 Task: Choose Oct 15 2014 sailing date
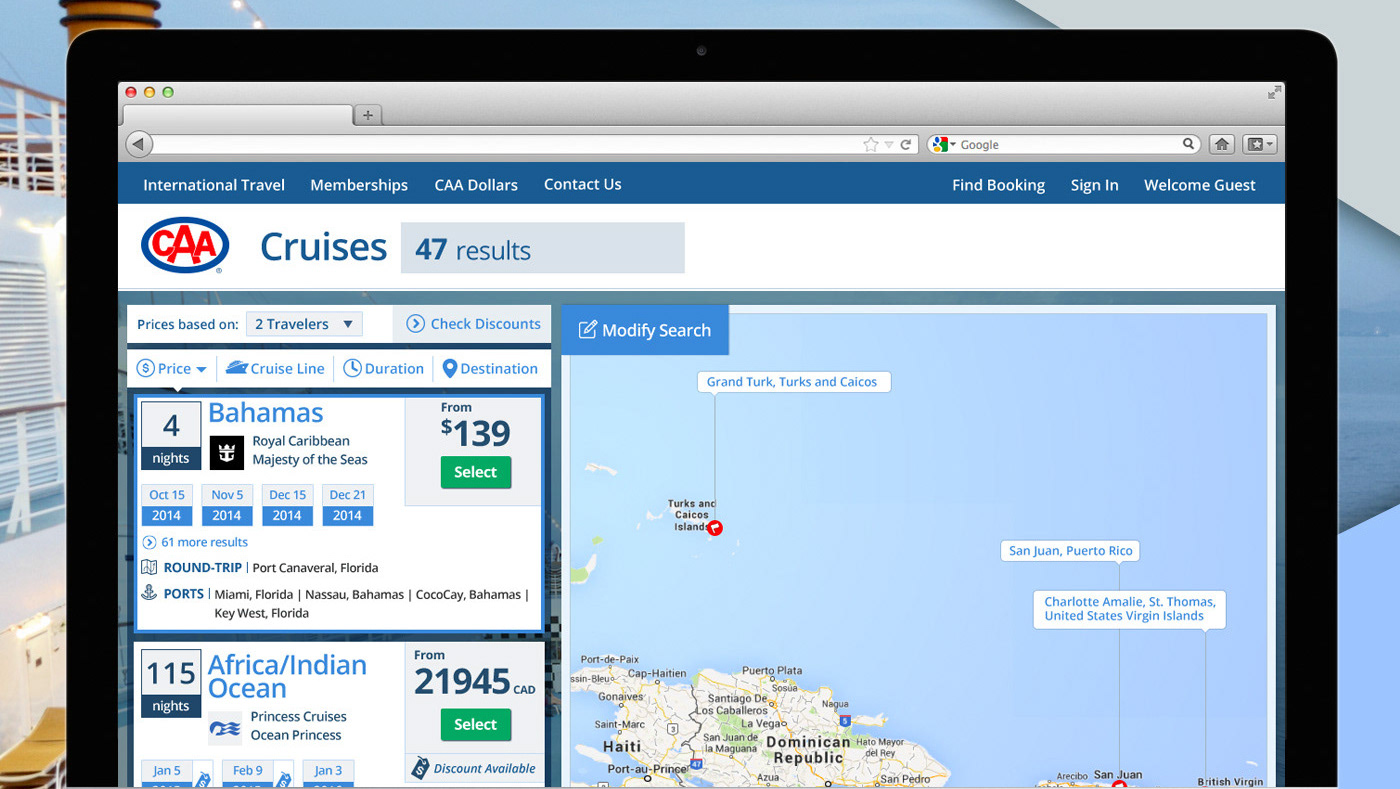(167, 505)
